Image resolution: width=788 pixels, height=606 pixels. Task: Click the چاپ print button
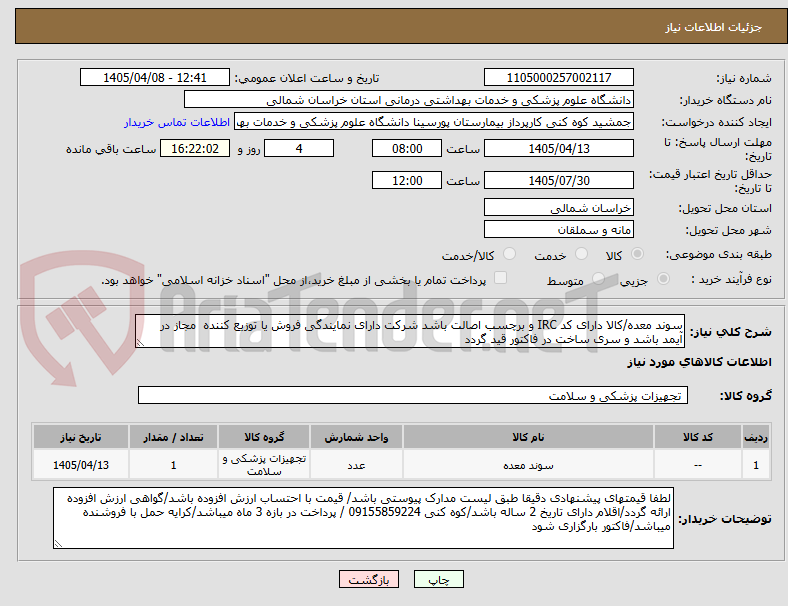(439, 579)
